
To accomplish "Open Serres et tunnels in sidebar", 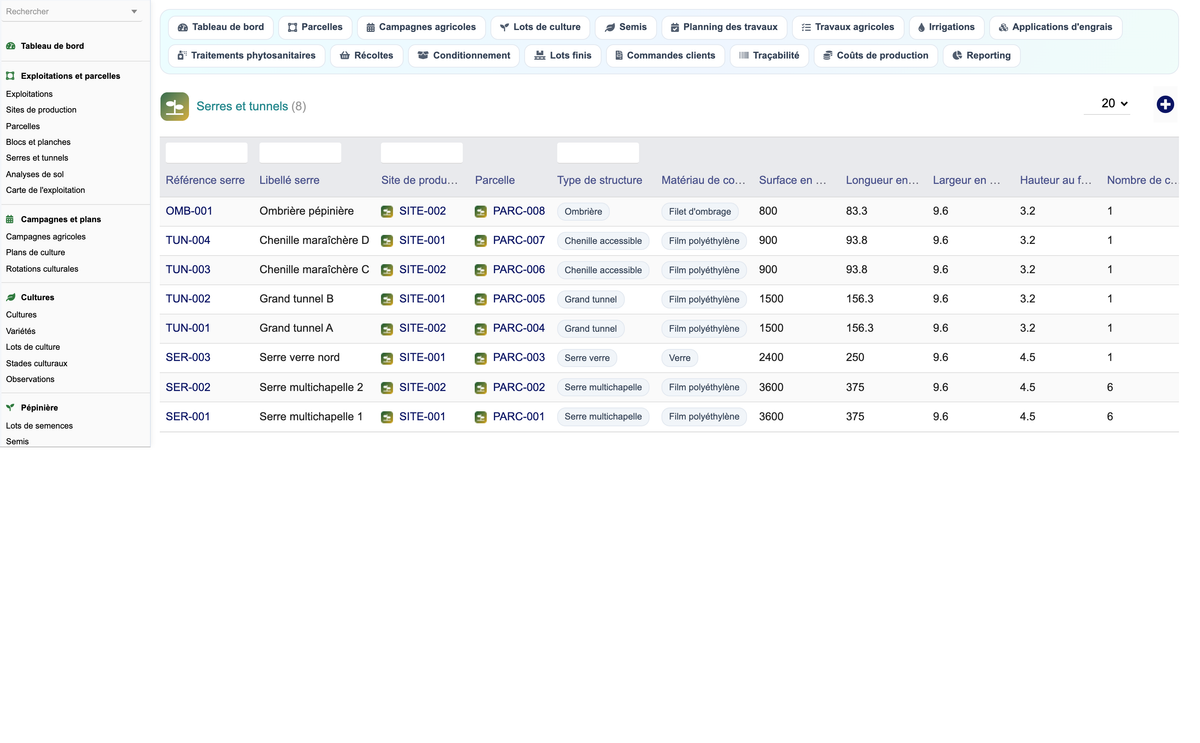I will 37,158.
